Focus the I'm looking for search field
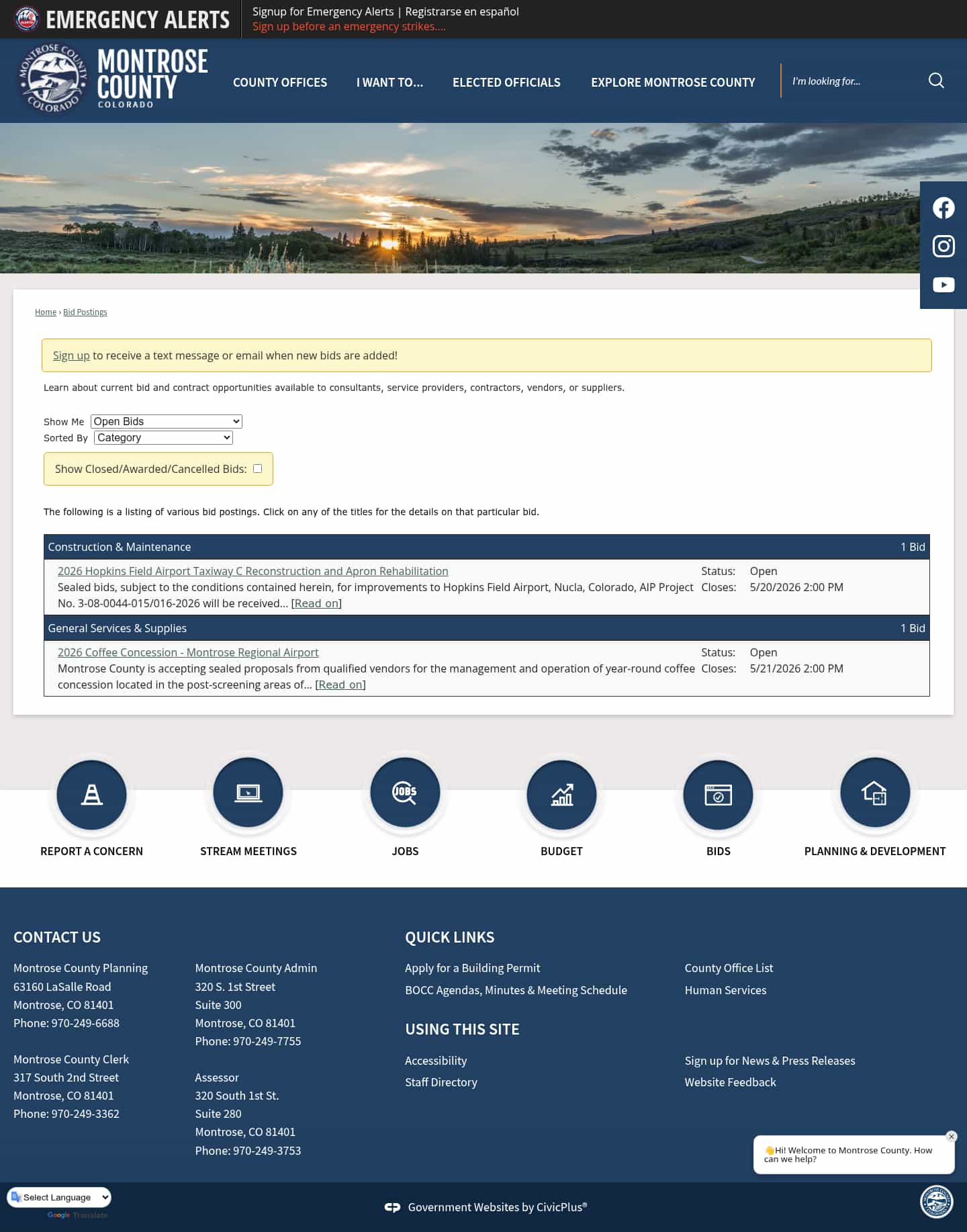Viewport: 967px width, 1232px height. pos(856,81)
